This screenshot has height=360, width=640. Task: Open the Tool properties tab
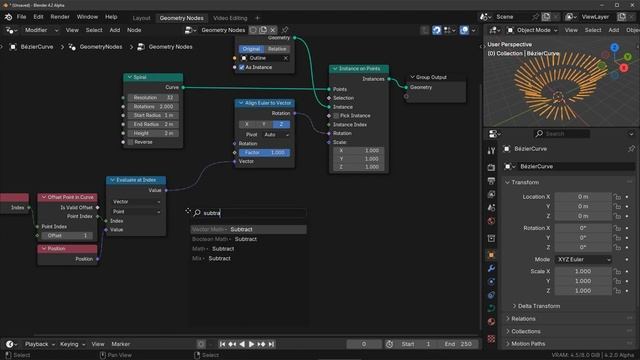[x=491, y=151]
